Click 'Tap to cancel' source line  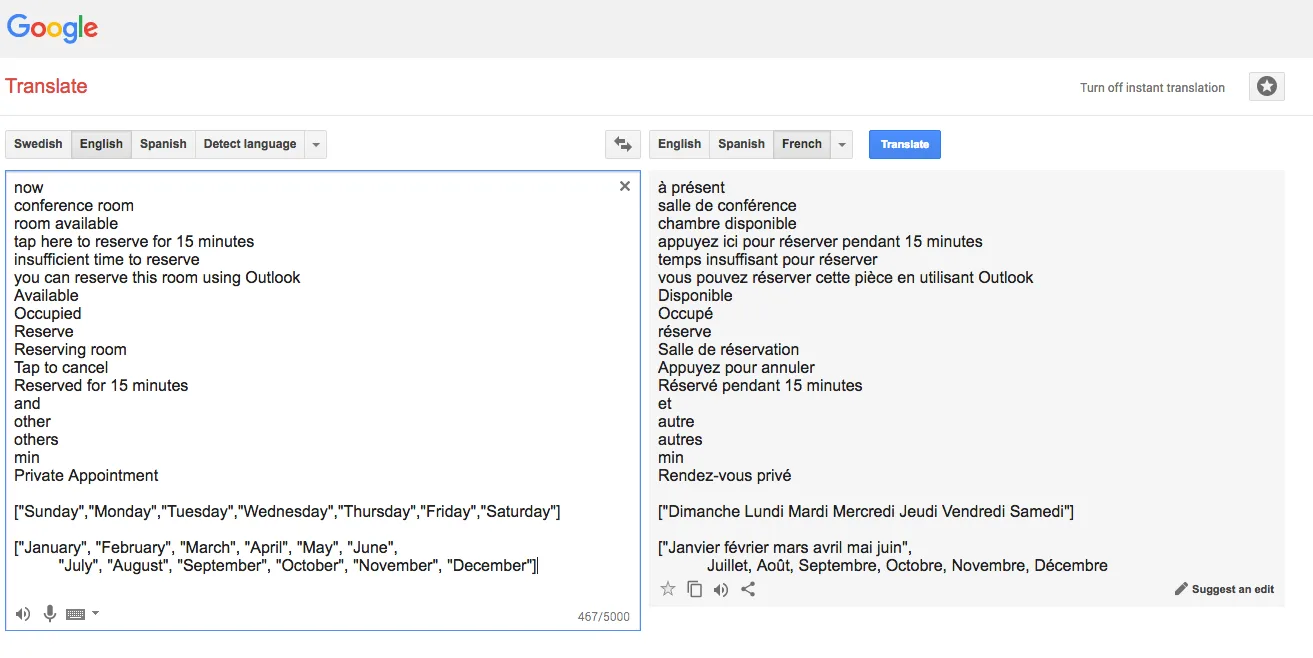coord(61,368)
